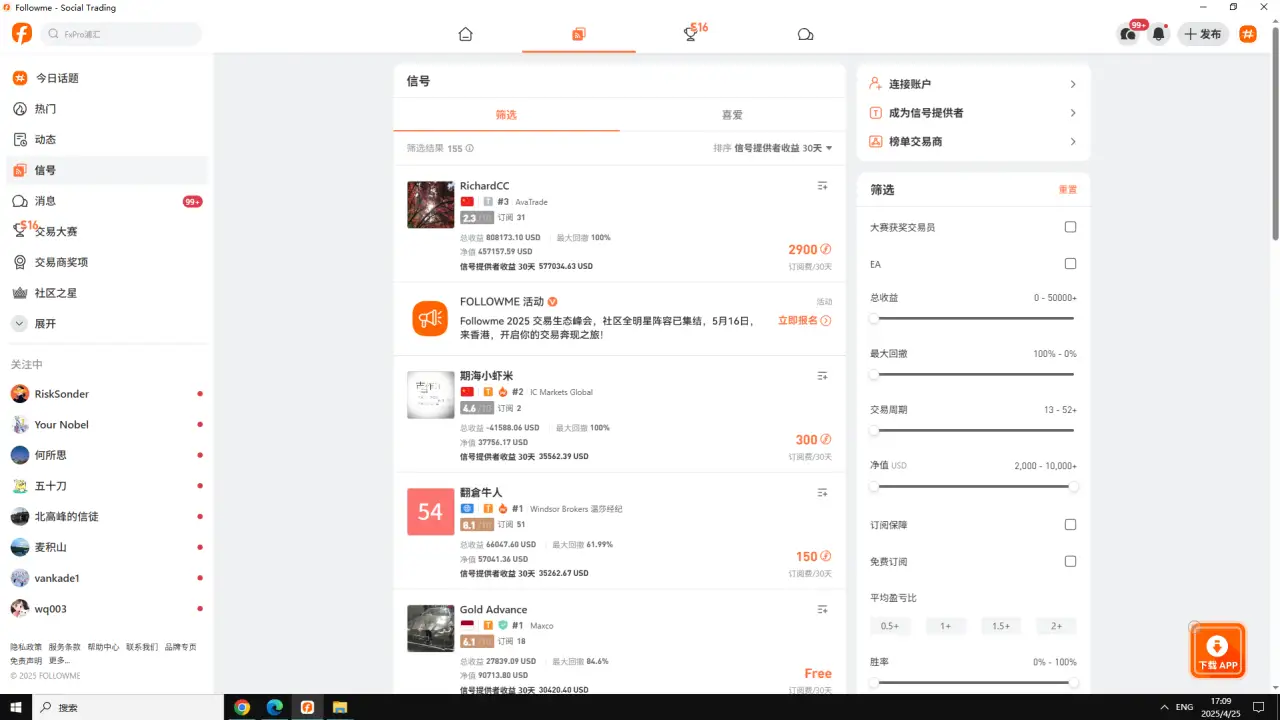1280x720 pixels.
Task: Click the orange hashtag icon at top right
Action: coord(1247,34)
